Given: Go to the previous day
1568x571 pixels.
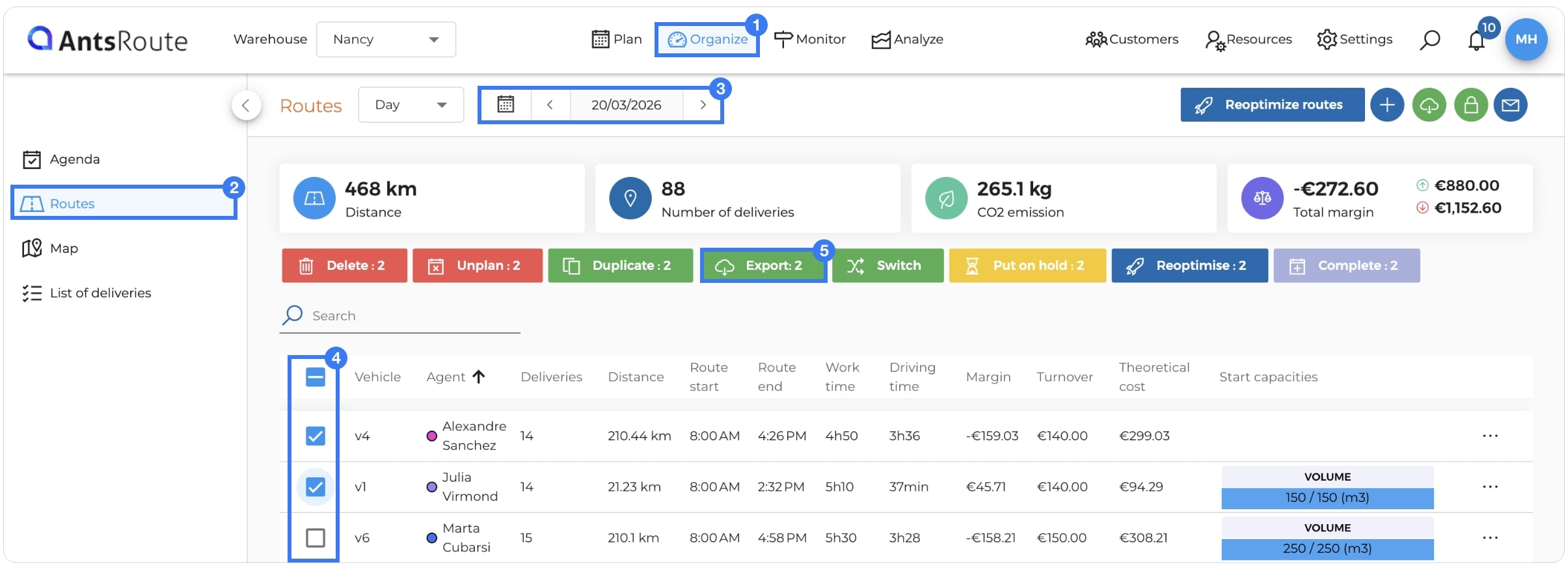Looking at the screenshot, I should pyautogui.click(x=550, y=105).
